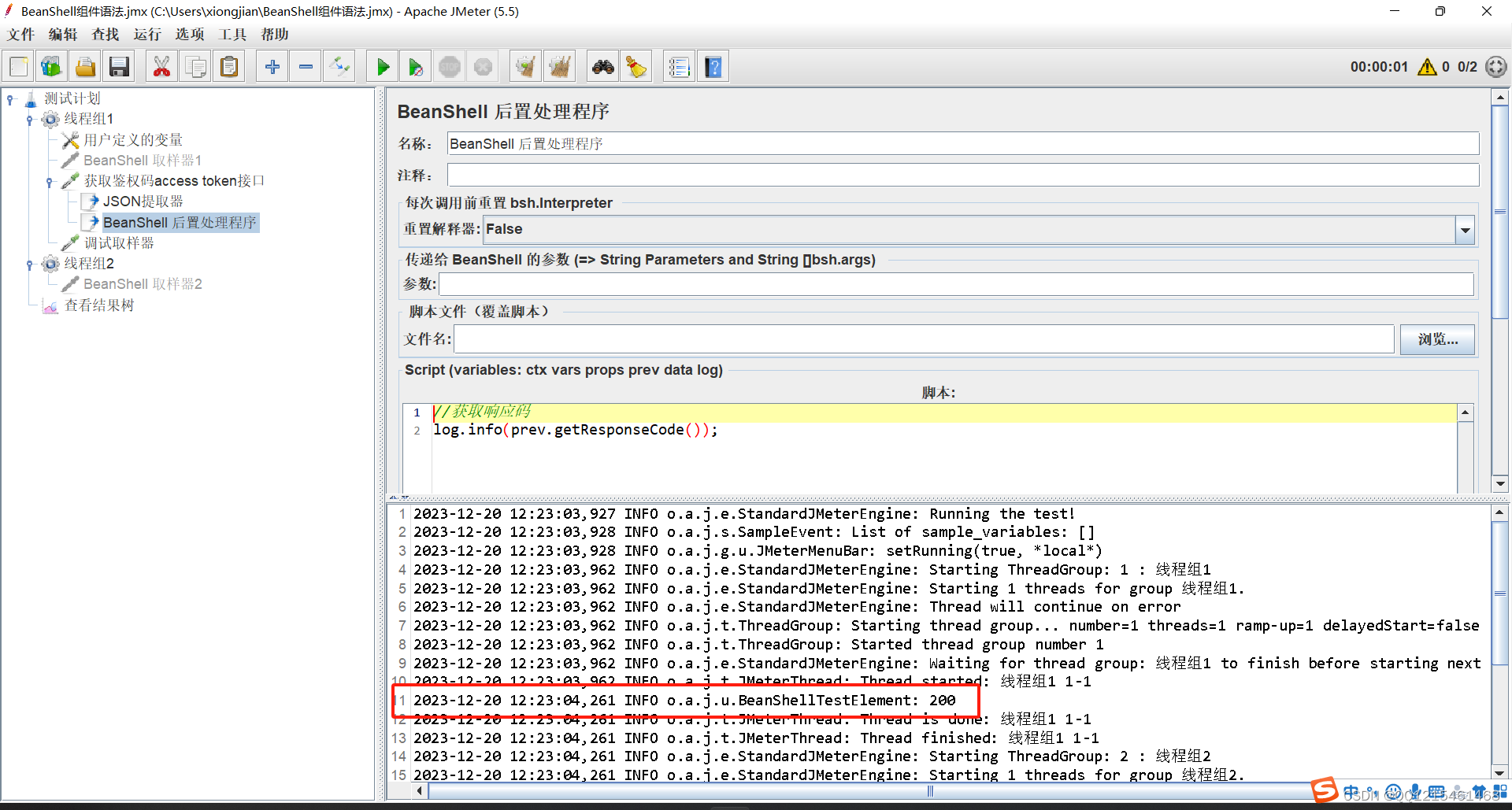Click the 名称 name input field
The height and width of the screenshot is (810, 1512).
(x=963, y=144)
